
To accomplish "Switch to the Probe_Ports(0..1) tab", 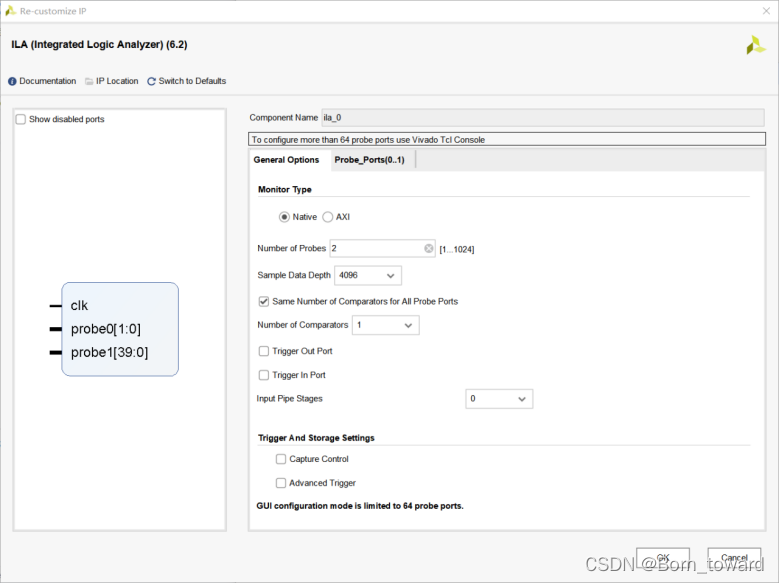I will click(x=369, y=160).
